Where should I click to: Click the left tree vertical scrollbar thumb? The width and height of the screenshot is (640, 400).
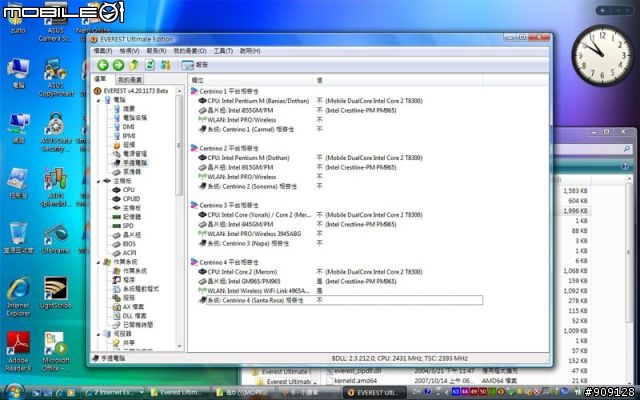(179, 145)
